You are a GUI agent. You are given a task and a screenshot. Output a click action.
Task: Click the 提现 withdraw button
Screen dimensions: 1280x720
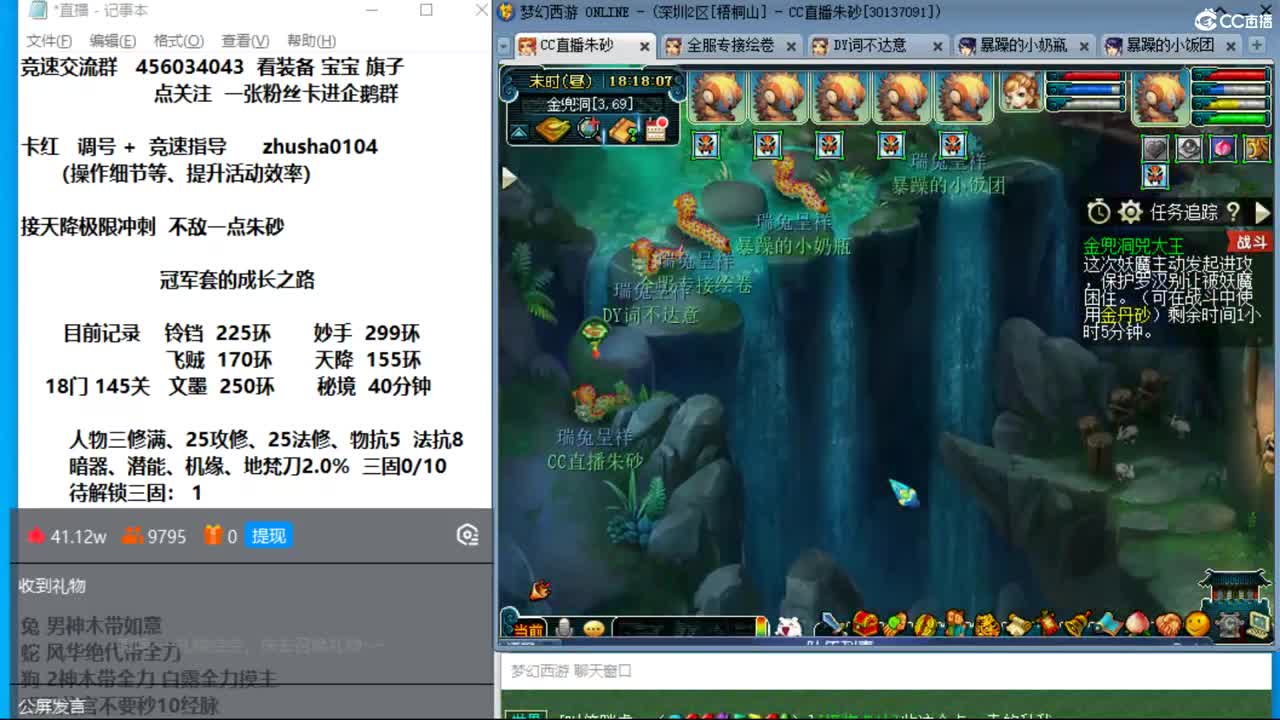269,536
